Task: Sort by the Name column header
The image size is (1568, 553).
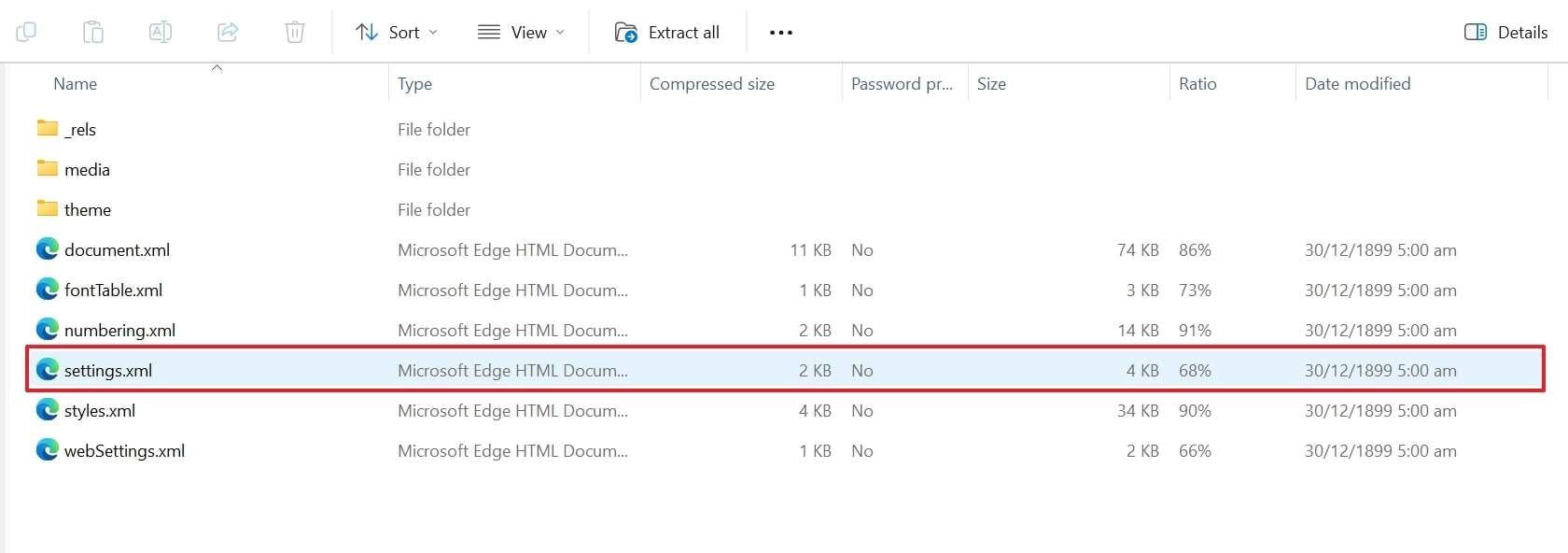Action: 76,83
